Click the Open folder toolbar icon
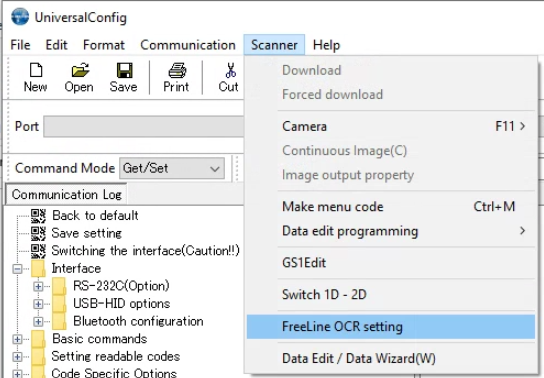Screen dimensions: 544x378 79,70
